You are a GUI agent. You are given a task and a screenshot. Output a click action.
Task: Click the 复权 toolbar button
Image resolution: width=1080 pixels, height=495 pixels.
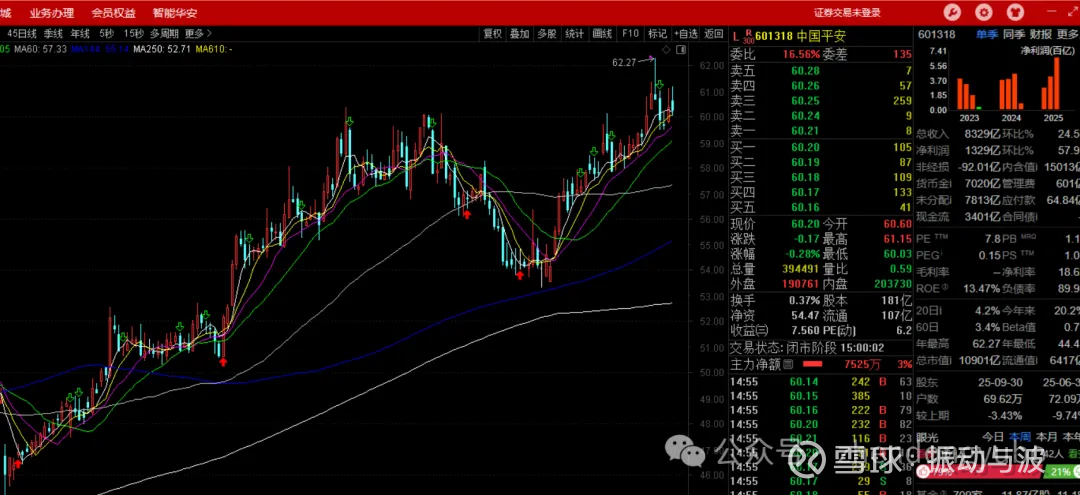[x=492, y=33]
